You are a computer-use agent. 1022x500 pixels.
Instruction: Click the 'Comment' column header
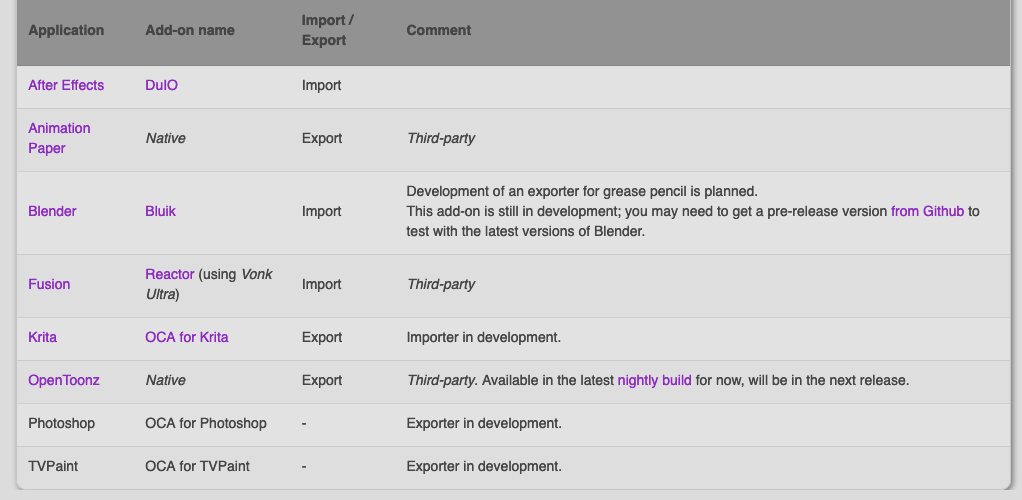click(439, 30)
